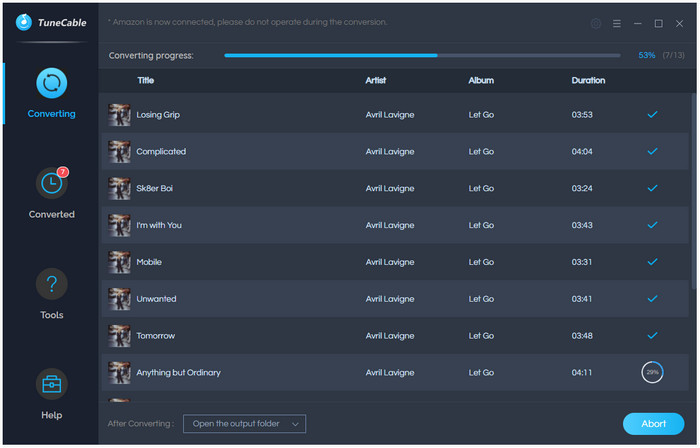Open the toolbox sidebar icon
Image resolution: width=700 pixels, height=448 pixels.
coord(51,384)
